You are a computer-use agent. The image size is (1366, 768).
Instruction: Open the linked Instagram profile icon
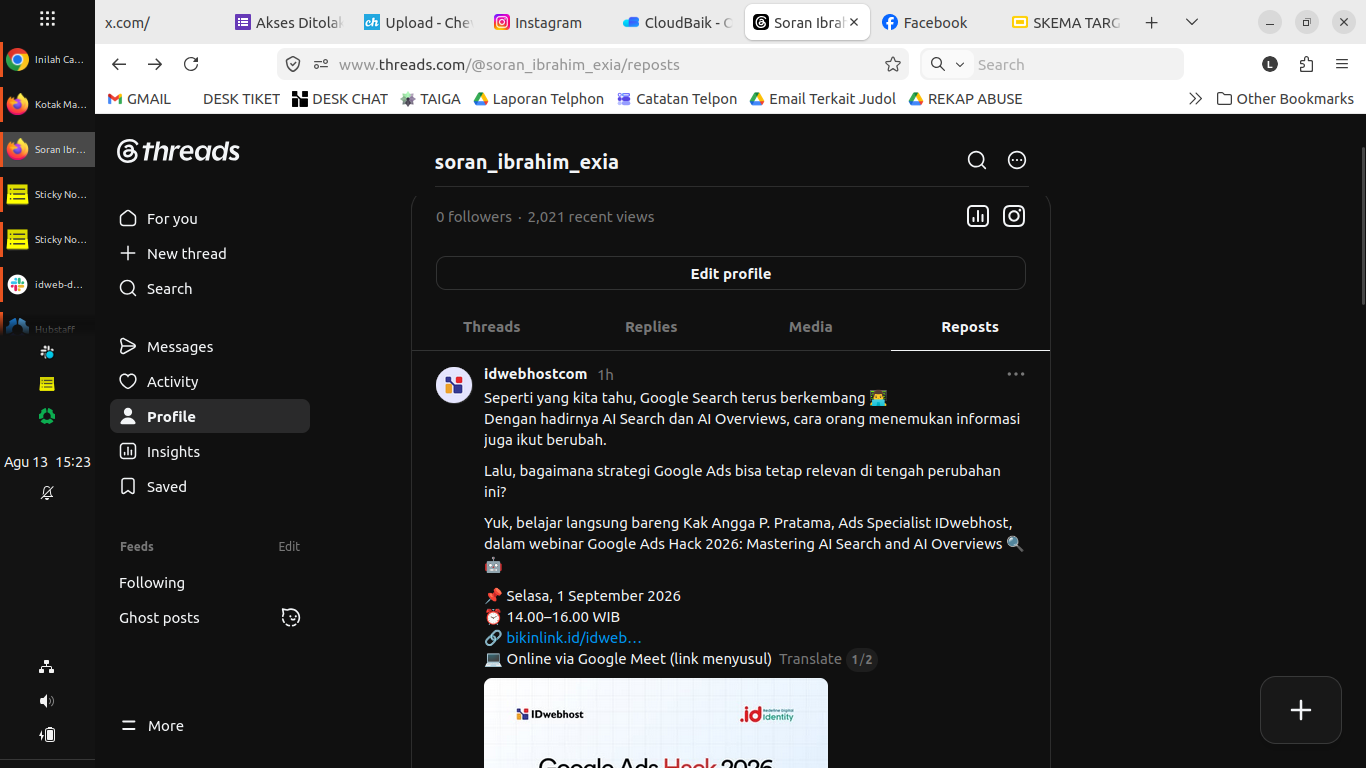pos(1014,216)
